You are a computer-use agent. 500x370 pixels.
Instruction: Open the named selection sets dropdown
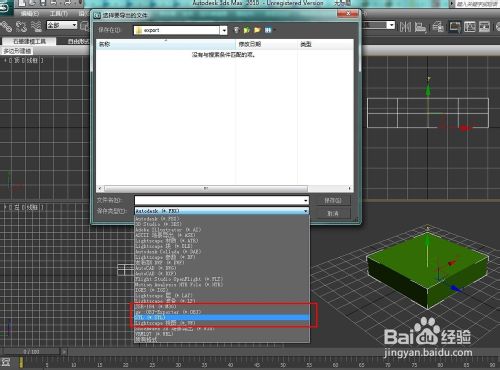point(391,25)
